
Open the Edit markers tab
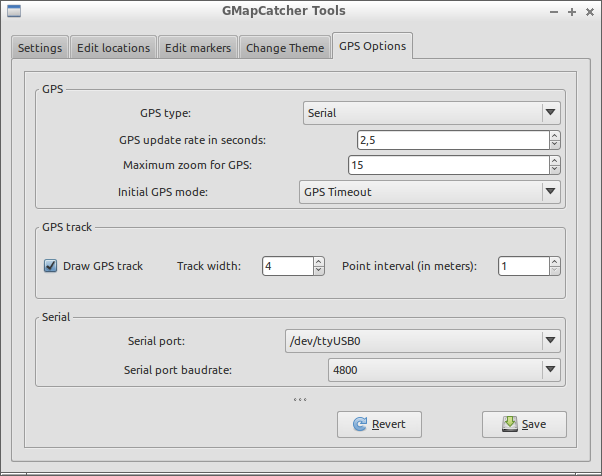pyautogui.click(x=198, y=48)
